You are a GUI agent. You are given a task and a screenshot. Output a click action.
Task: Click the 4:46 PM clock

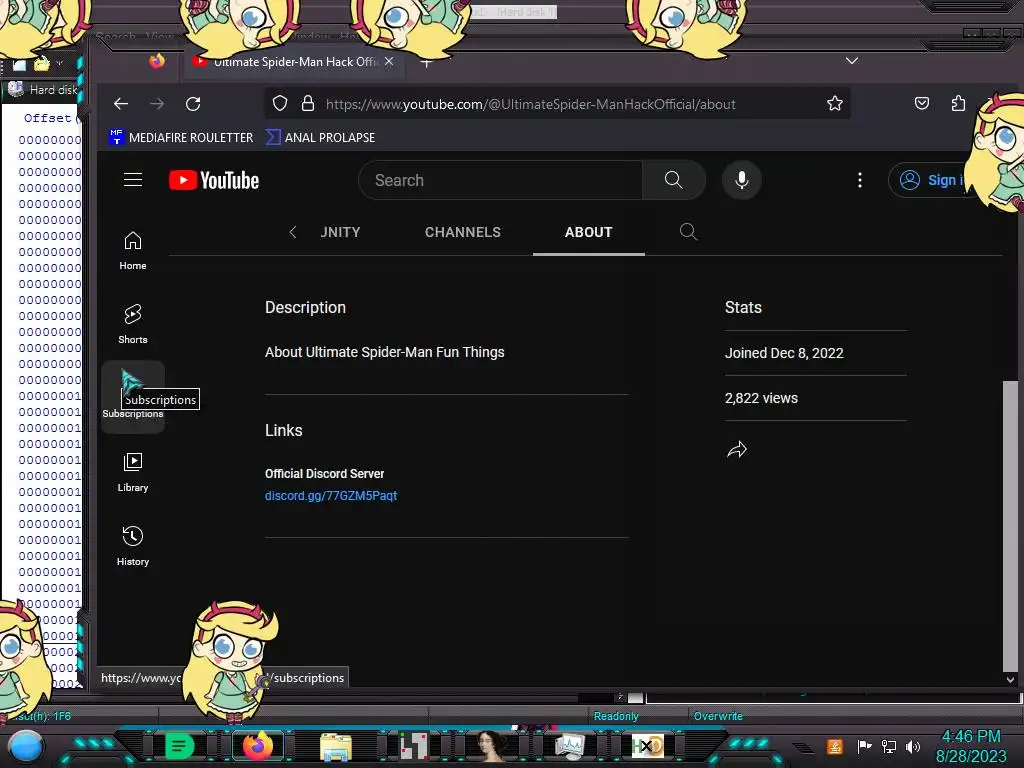click(971, 736)
